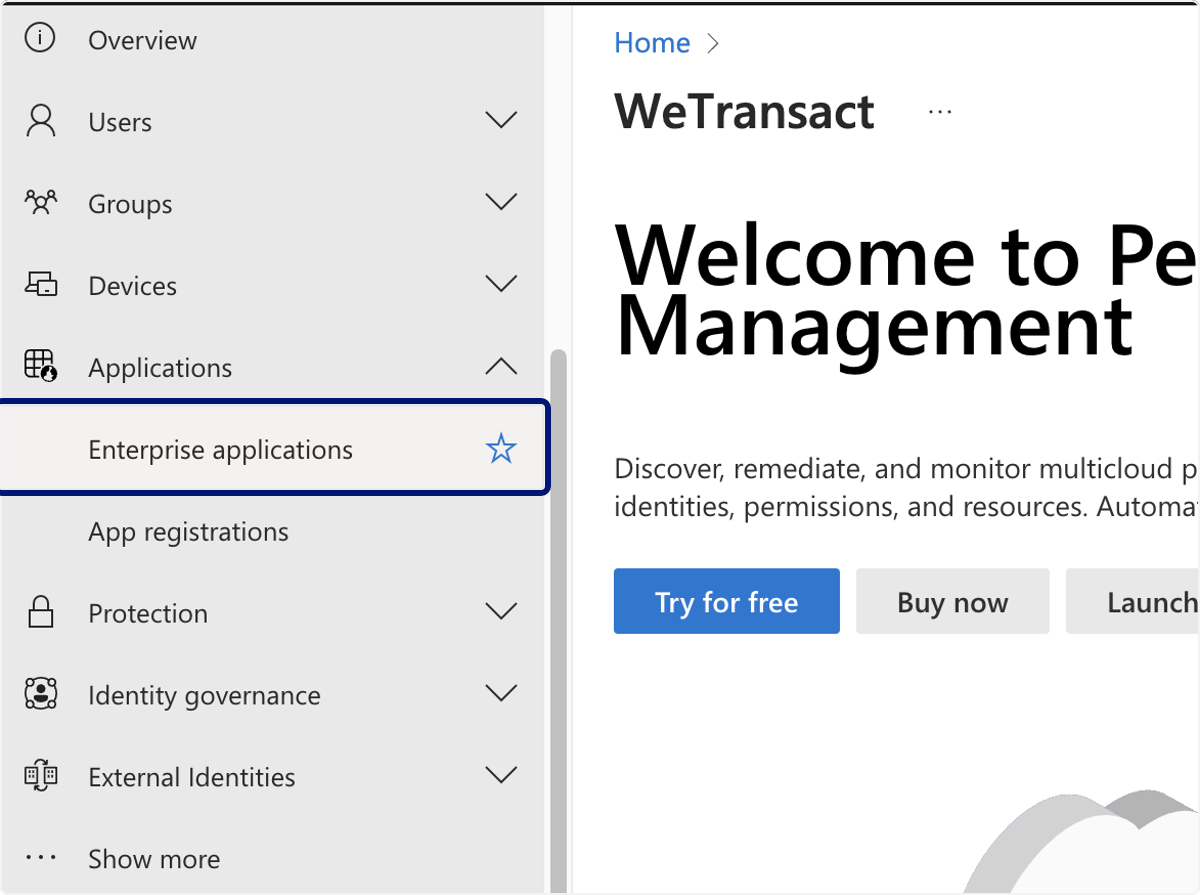This screenshot has width=1200, height=895.
Task: Click the Launch button
Action: click(x=1133, y=601)
